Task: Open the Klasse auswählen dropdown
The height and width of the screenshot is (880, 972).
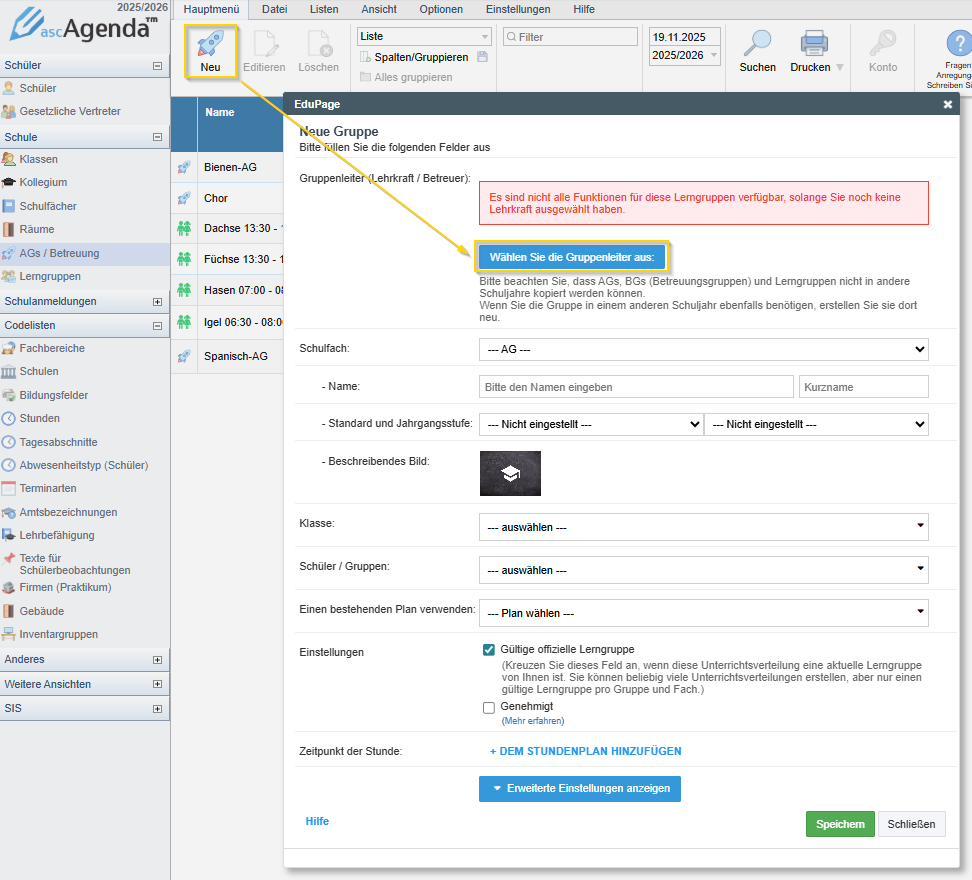Action: [x=703, y=527]
